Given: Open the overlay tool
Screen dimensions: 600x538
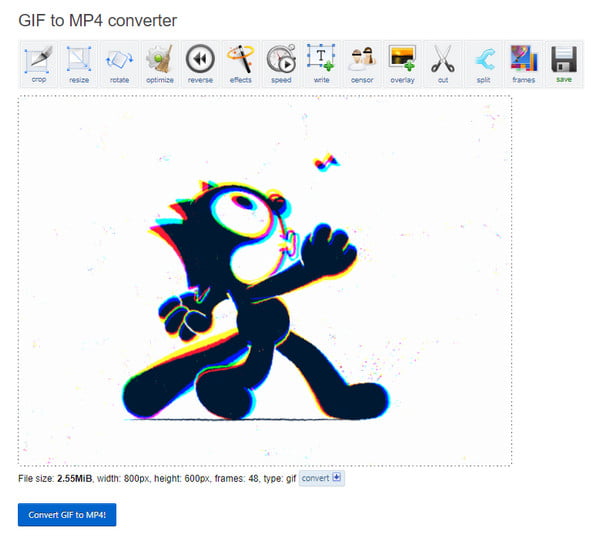Looking at the screenshot, I should coord(402,64).
